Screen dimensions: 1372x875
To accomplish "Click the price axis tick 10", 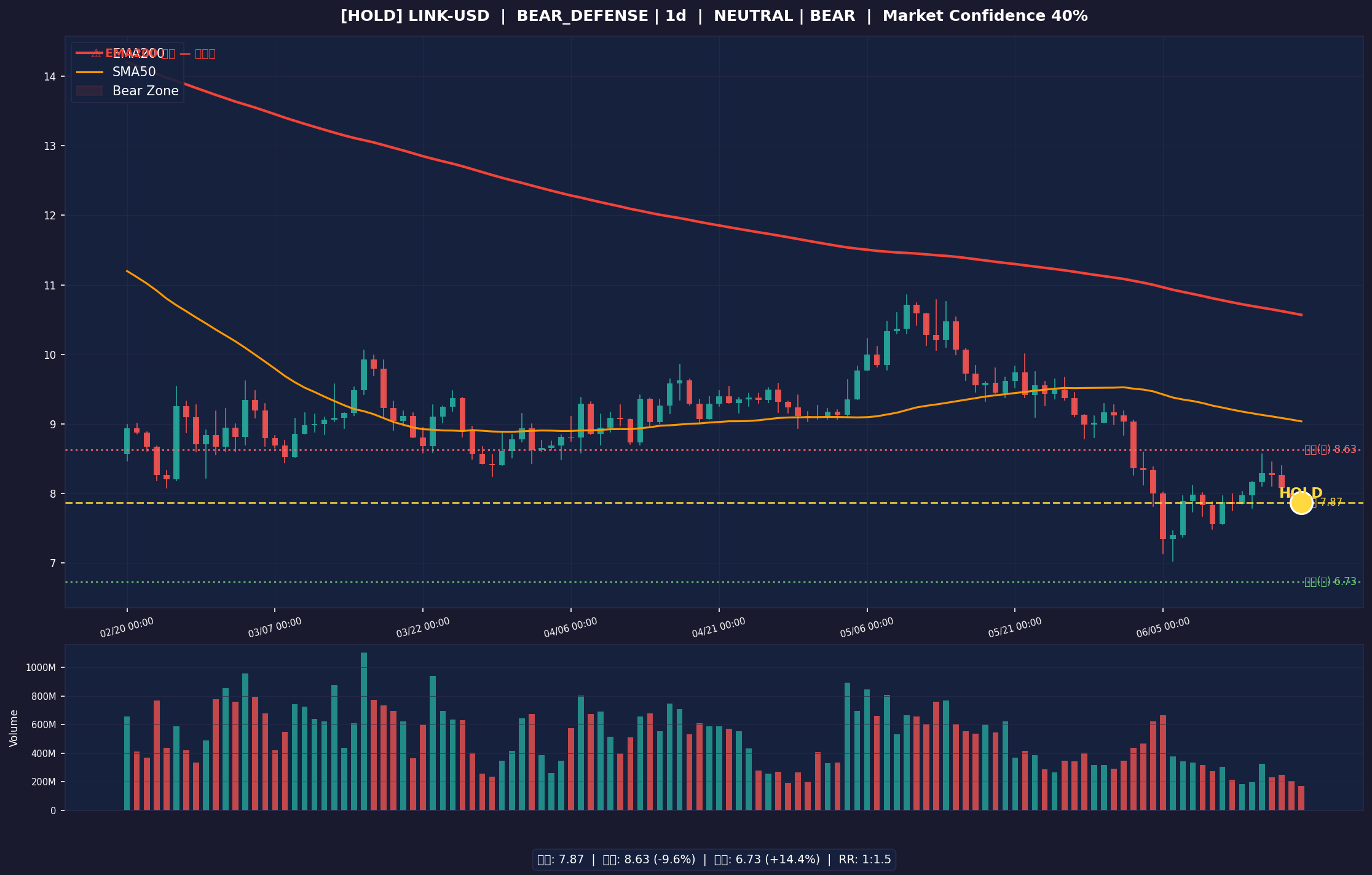I will click(50, 355).
